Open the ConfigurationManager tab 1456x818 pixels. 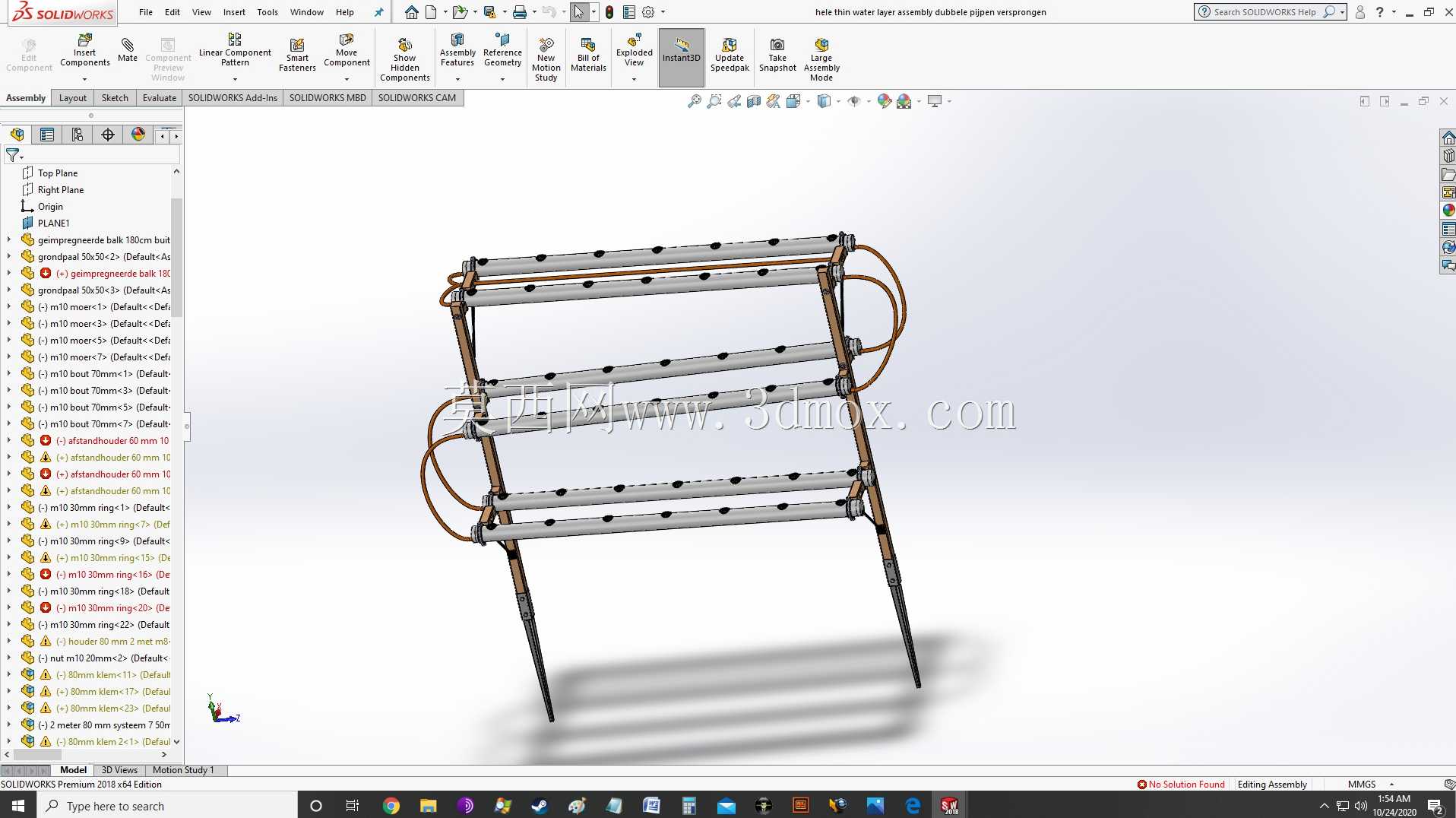[x=78, y=135]
